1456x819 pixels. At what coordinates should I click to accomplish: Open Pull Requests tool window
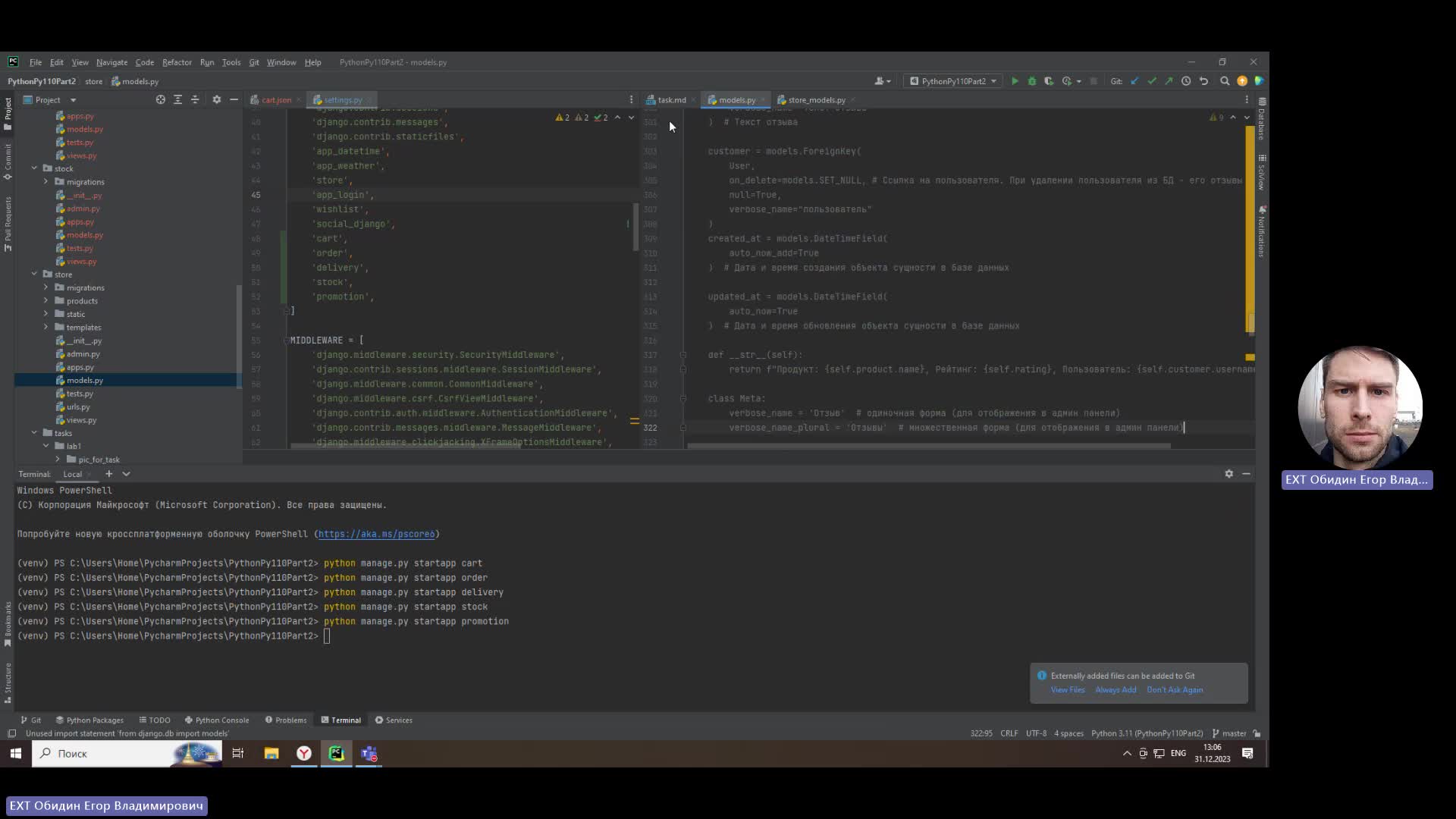[x=8, y=224]
